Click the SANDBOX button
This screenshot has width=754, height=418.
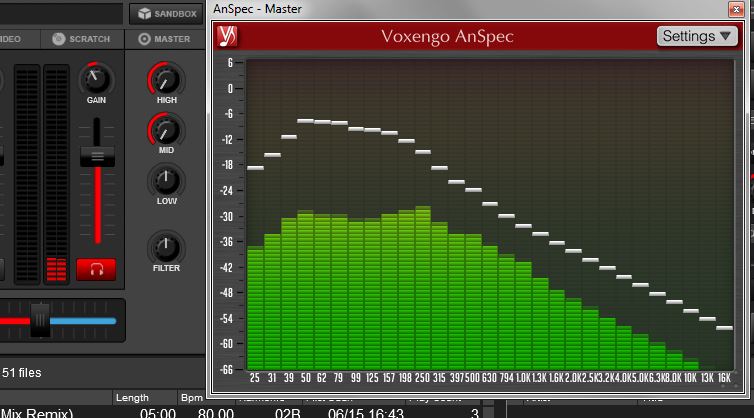click(x=166, y=13)
